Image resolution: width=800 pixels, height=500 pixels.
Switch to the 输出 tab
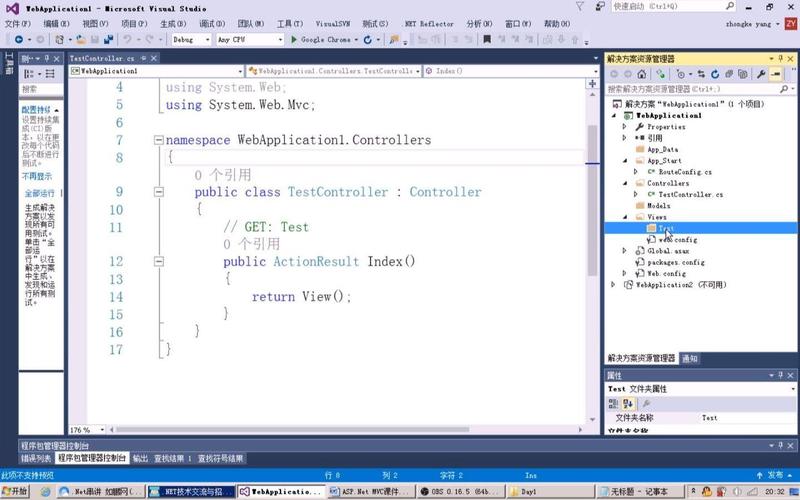140,458
